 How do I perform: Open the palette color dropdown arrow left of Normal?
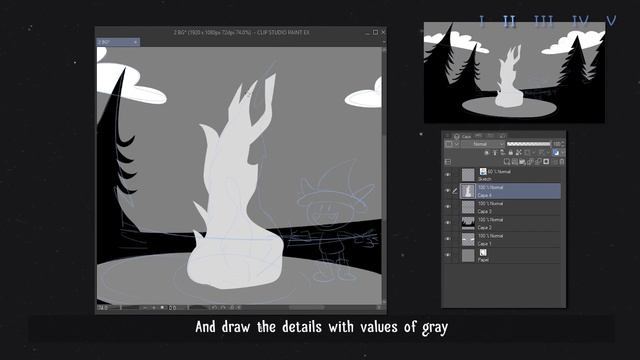pos(457,144)
